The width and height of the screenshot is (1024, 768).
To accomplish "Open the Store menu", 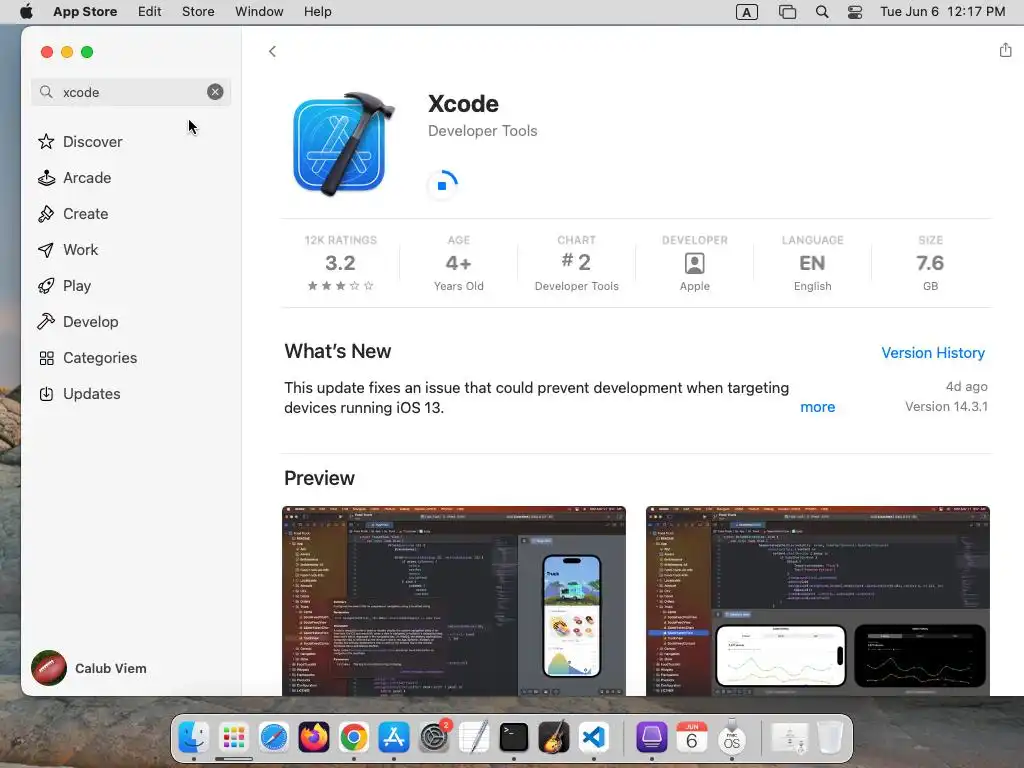I will coord(198,12).
